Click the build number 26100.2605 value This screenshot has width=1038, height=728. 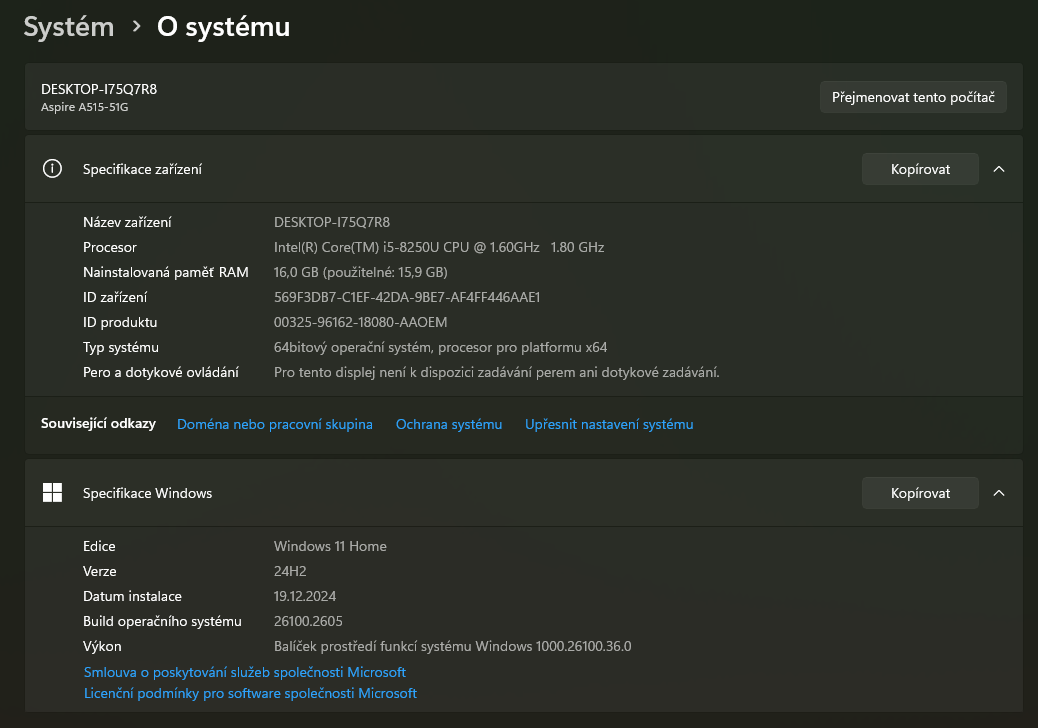(x=308, y=621)
